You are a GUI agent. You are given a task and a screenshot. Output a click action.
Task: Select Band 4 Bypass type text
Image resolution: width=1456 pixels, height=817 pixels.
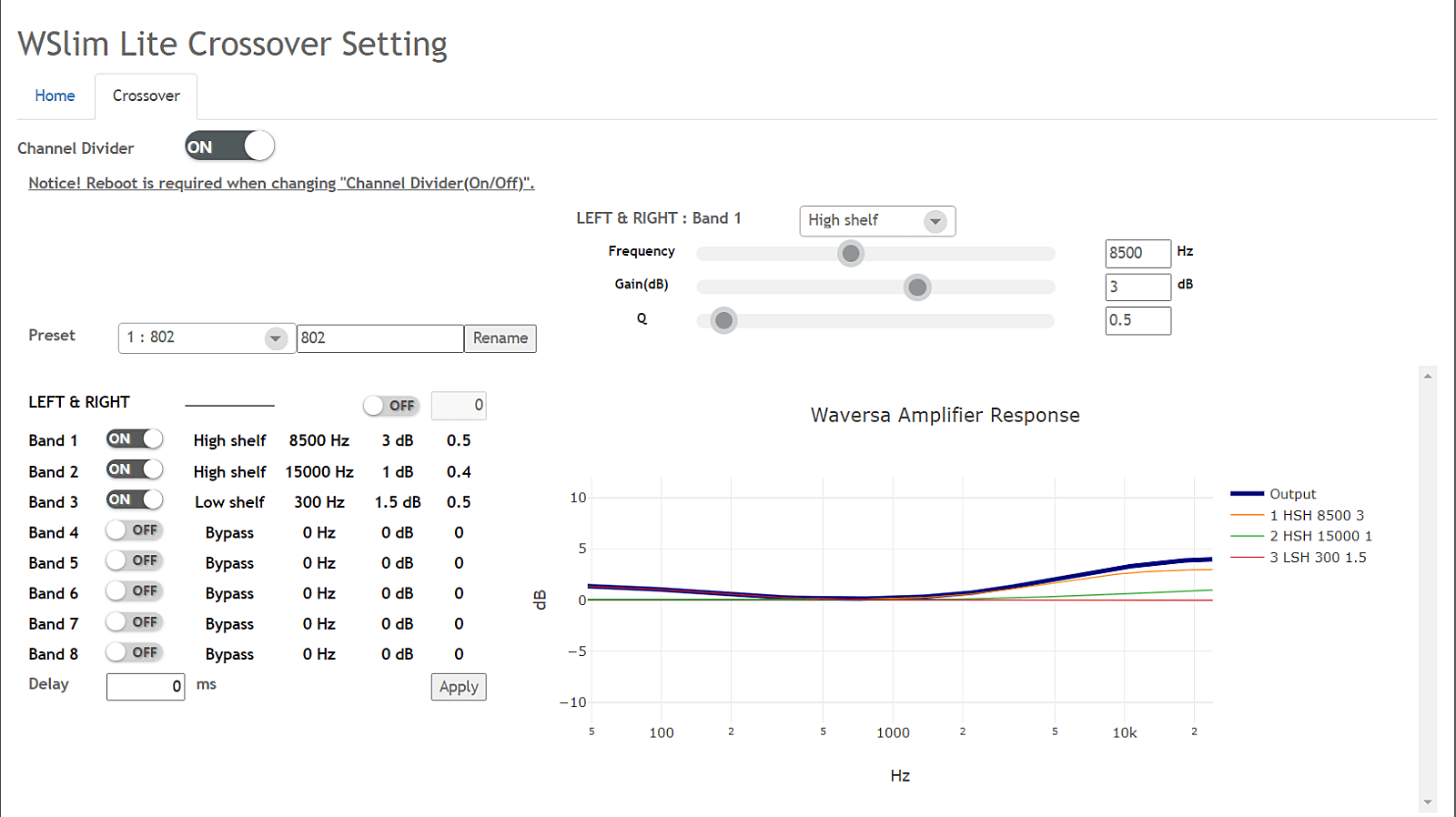pos(229,533)
